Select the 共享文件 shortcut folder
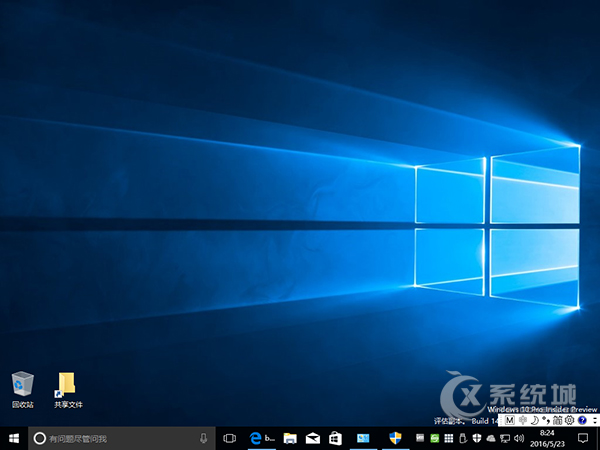The image size is (600, 450). (x=68, y=390)
